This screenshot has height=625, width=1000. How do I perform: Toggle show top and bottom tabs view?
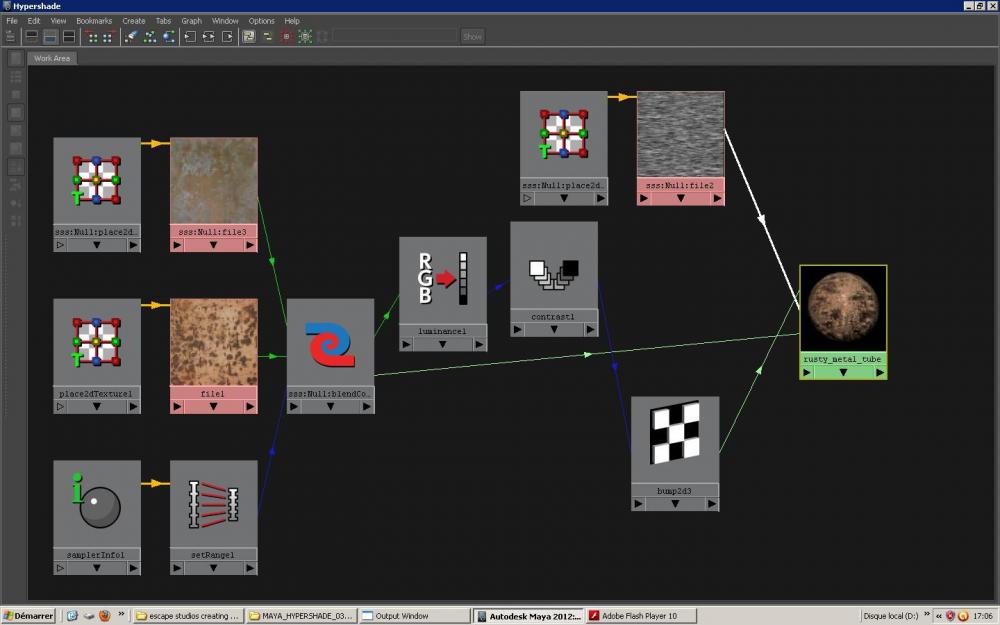69,36
